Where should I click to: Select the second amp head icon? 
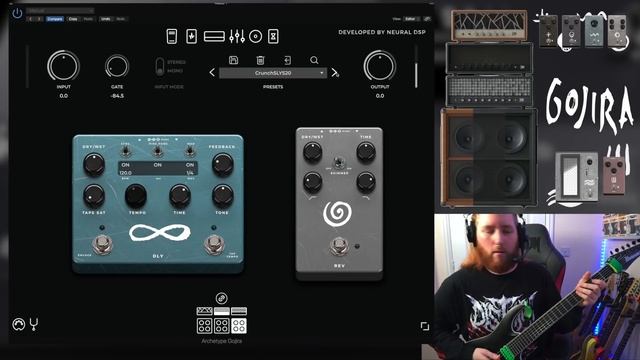[x=222, y=311]
